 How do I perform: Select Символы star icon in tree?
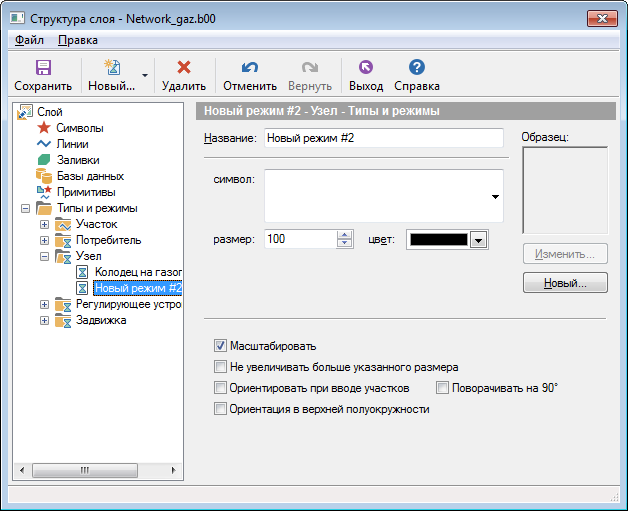[43, 128]
